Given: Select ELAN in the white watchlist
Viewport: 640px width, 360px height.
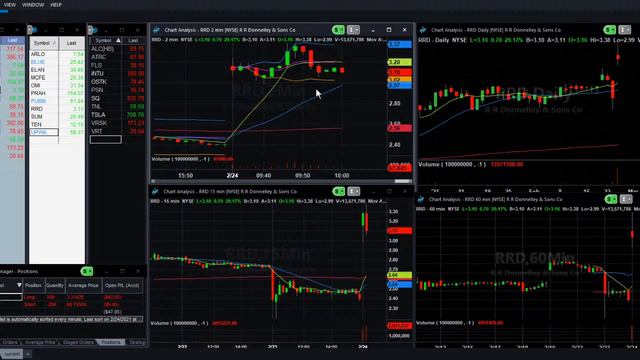Looking at the screenshot, I should tap(37, 70).
